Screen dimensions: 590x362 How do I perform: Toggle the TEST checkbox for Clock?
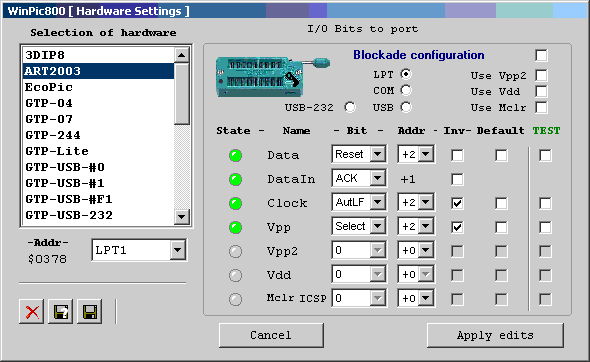click(x=545, y=204)
